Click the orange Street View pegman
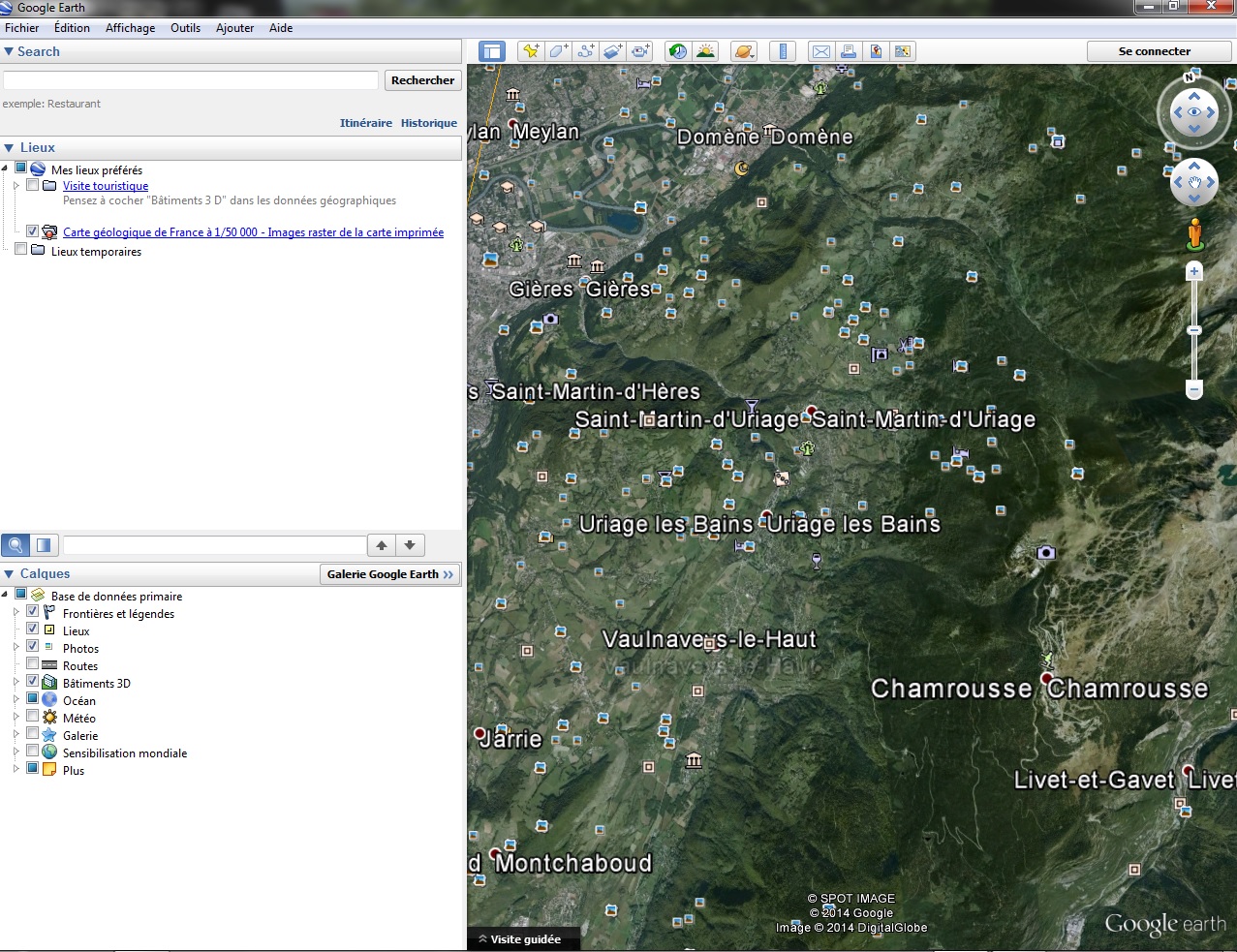1237x952 pixels. (1194, 234)
